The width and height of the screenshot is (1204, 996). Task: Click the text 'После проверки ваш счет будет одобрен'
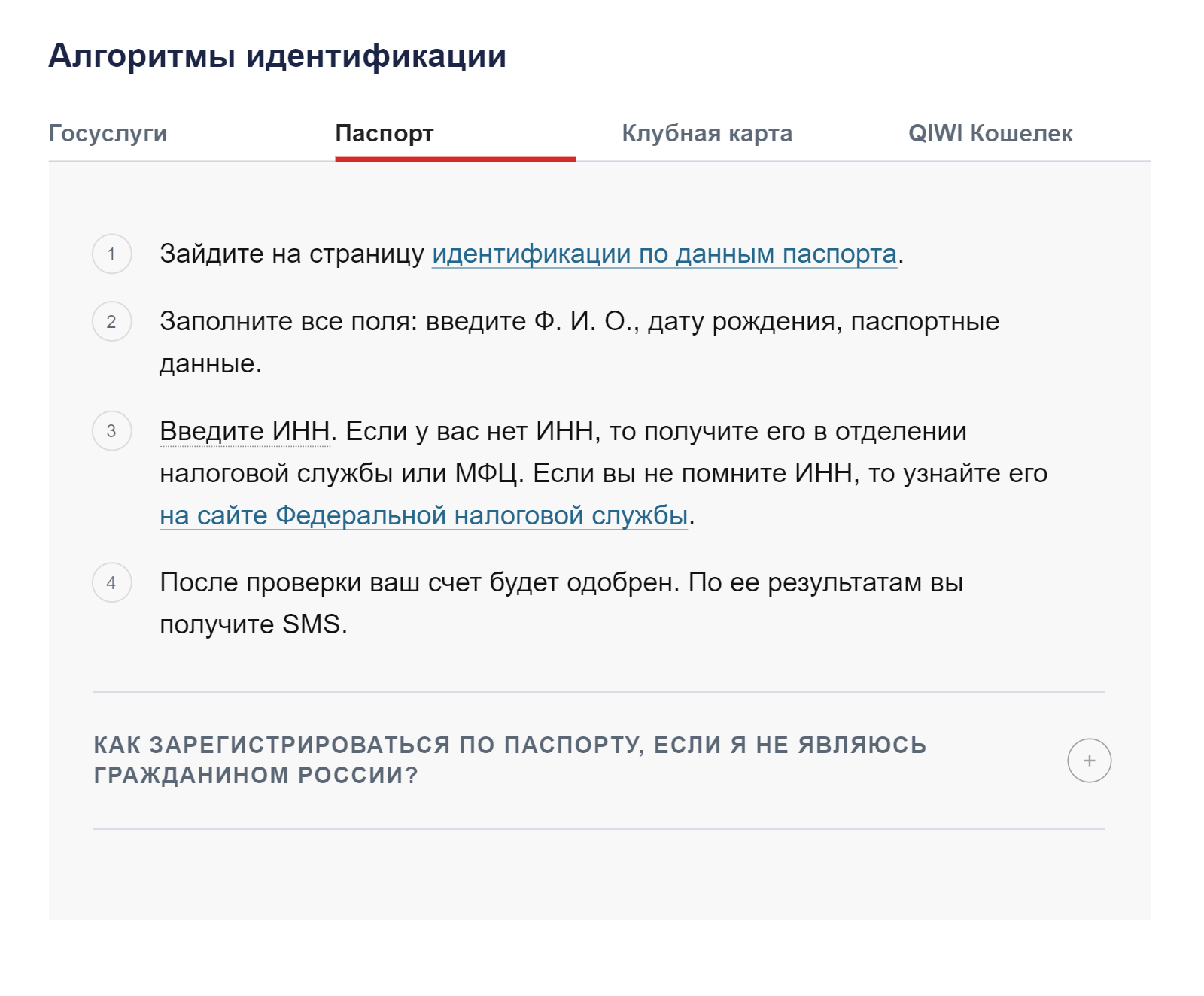coord(417,583)
